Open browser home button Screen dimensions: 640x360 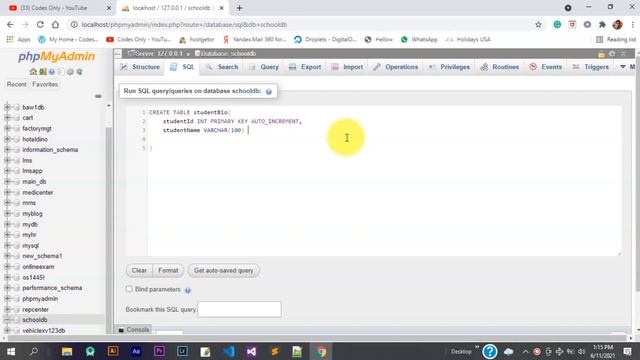point(55,24)
